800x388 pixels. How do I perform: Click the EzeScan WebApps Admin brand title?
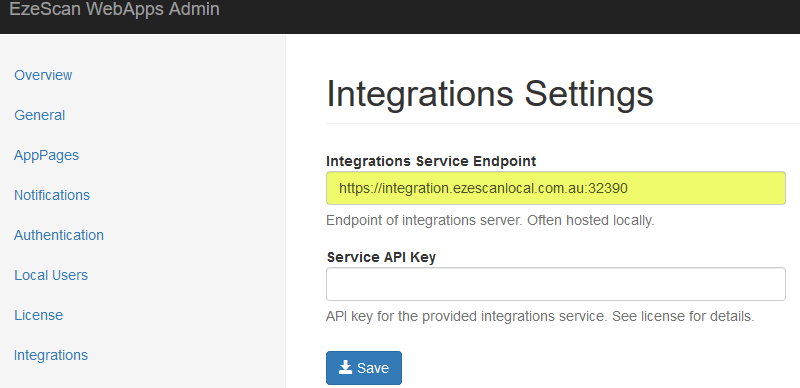(115, 9)
